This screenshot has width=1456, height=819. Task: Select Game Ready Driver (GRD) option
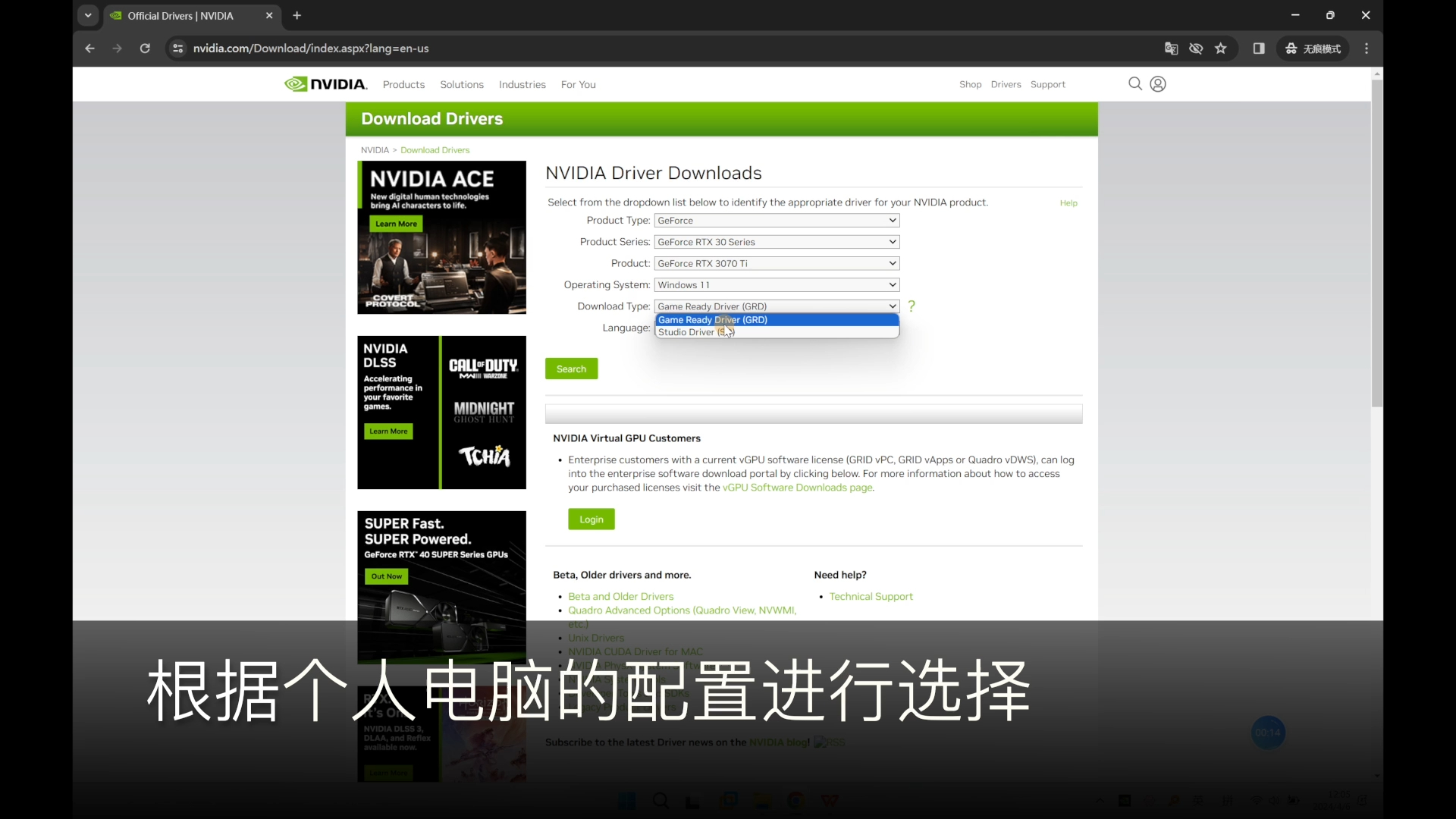pyautogui.click(x=777, y=320)
